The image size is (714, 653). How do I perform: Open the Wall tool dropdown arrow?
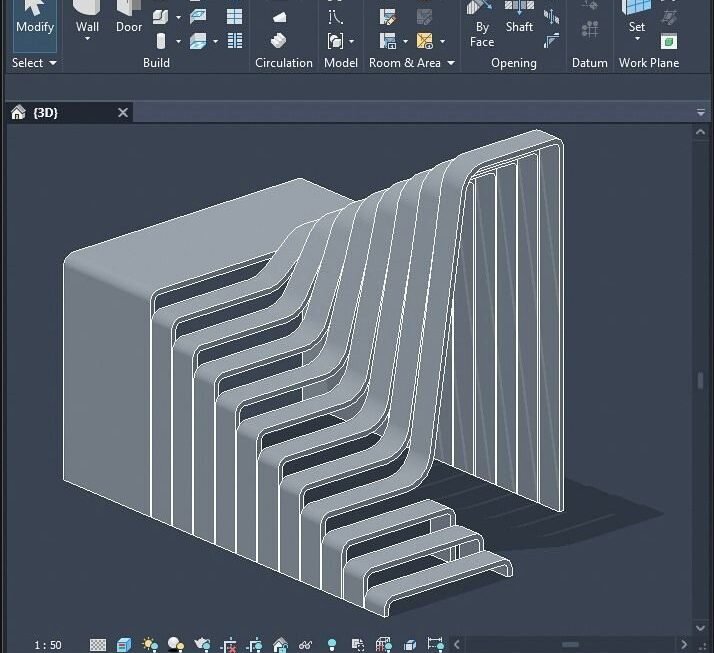click(88, 39)
